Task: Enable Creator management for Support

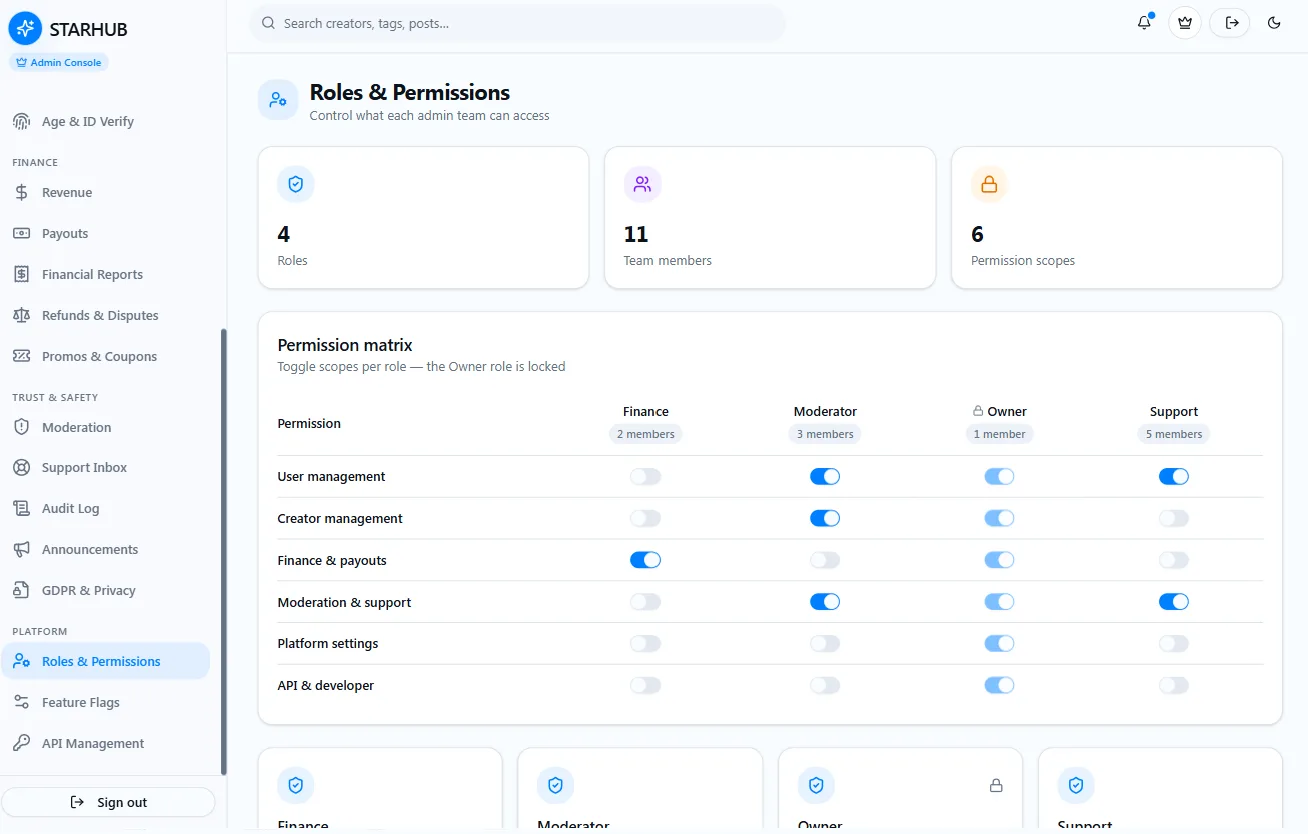Action: (x=1174, y=518)
